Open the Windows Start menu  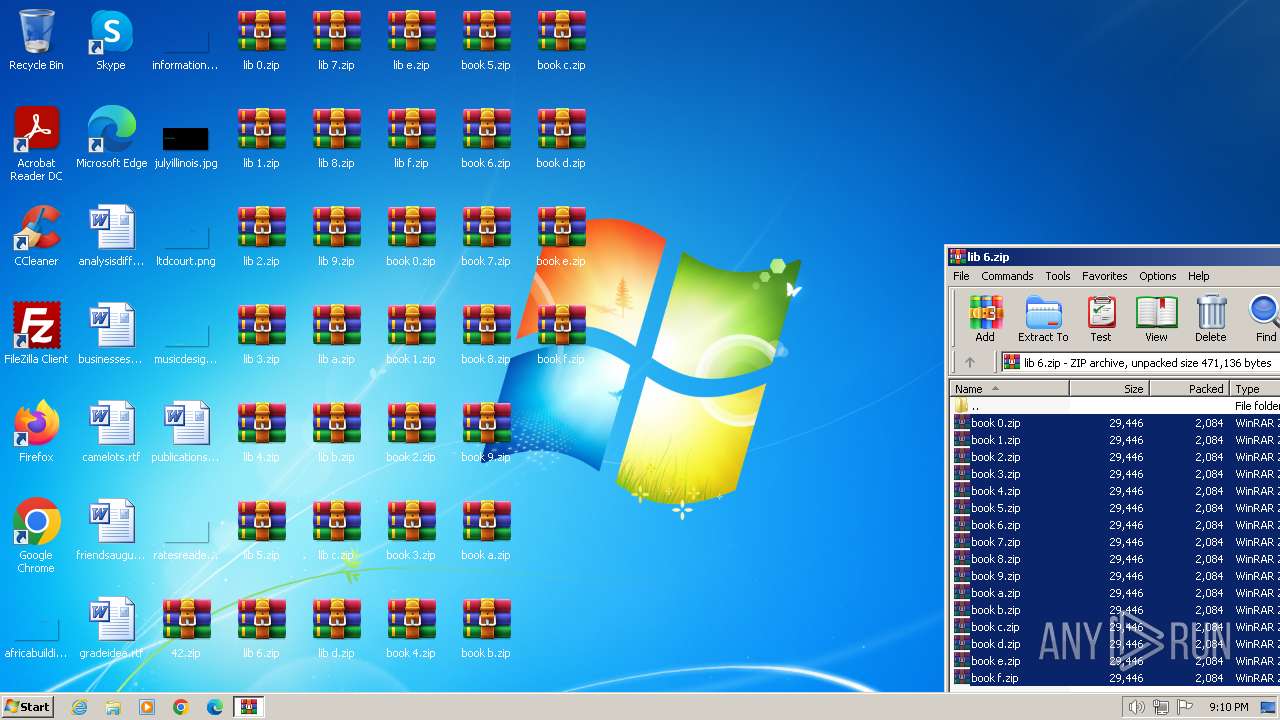click(27, 706)
